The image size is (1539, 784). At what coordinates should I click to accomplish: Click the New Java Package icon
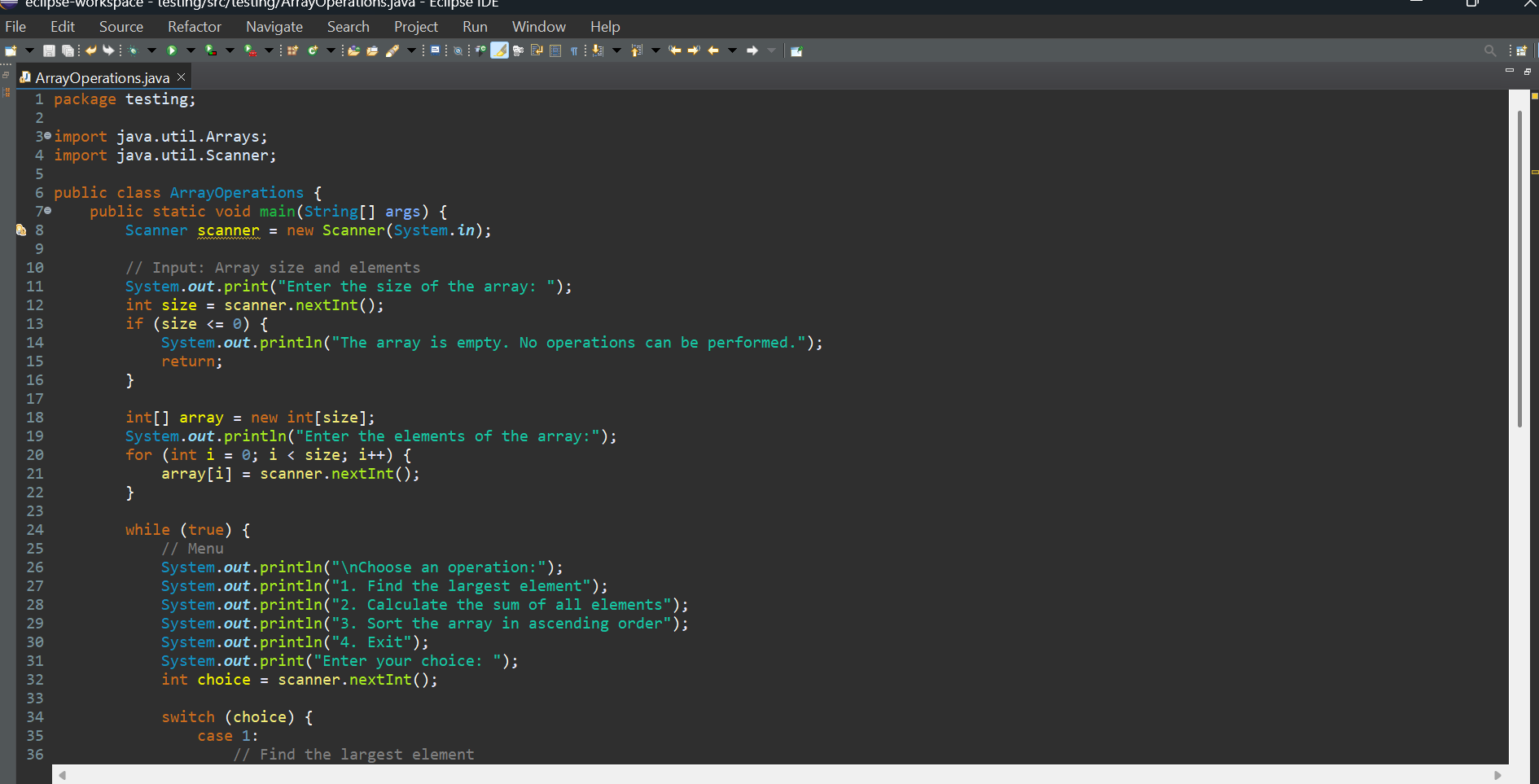[292, 50]
